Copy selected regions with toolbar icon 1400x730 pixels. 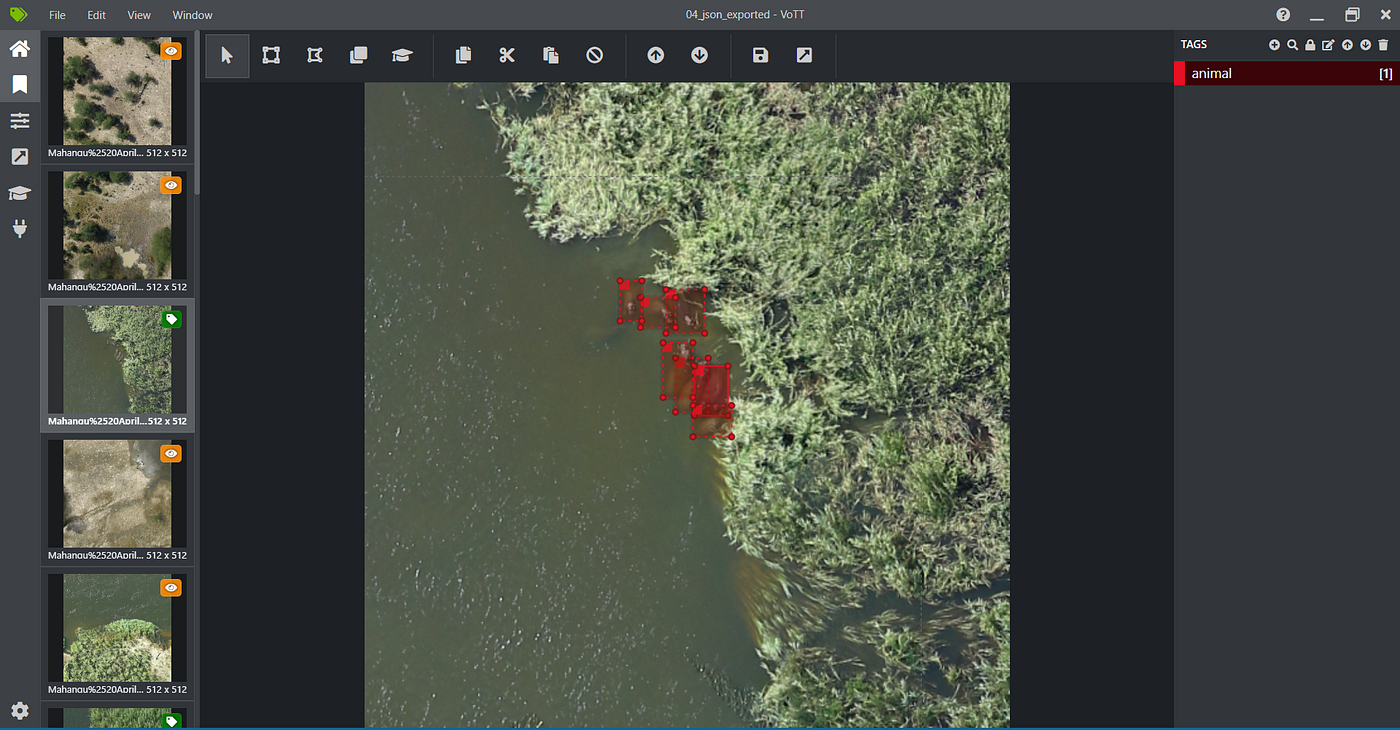(x=463, y=55)
